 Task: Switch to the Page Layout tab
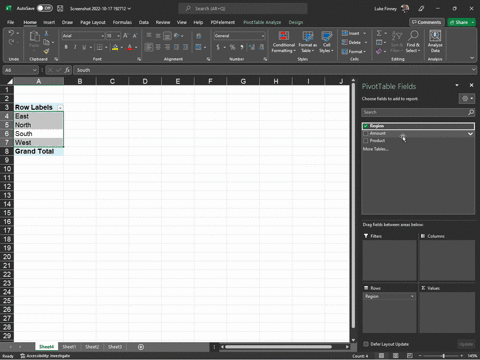[93, 22]
